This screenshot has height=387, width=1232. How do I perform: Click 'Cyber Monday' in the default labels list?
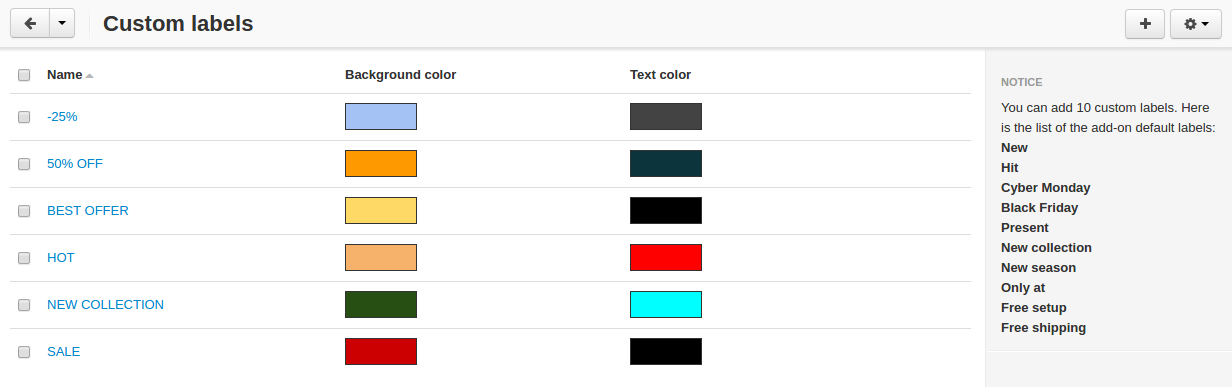(1045, 188)
